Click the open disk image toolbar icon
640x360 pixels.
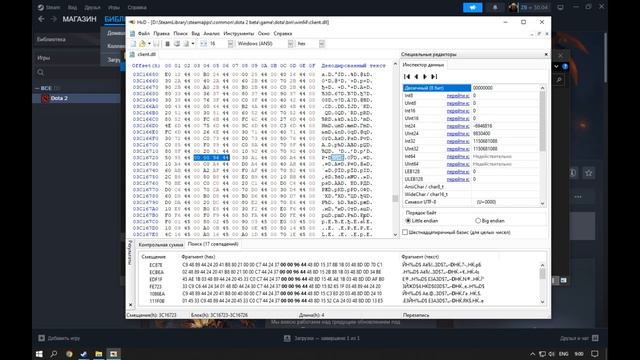coord(186,44)
